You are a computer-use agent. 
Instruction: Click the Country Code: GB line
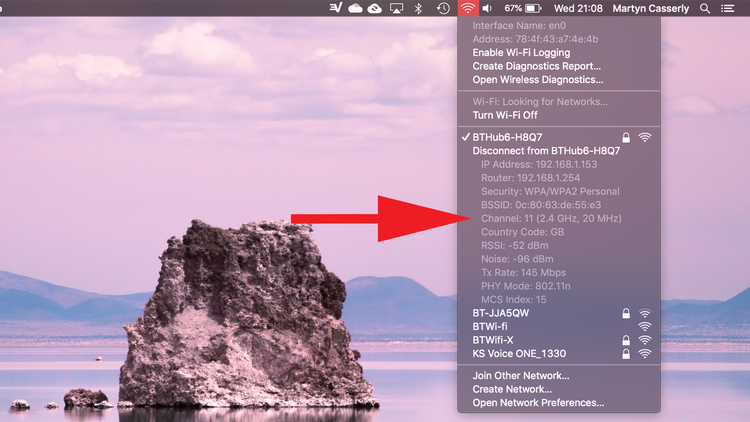point(522,232)
